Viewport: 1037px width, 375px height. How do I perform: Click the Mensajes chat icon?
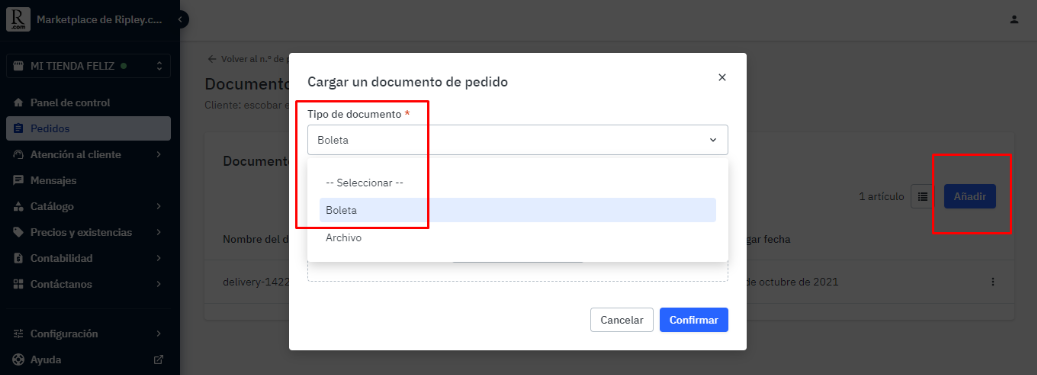coord(18,181)
